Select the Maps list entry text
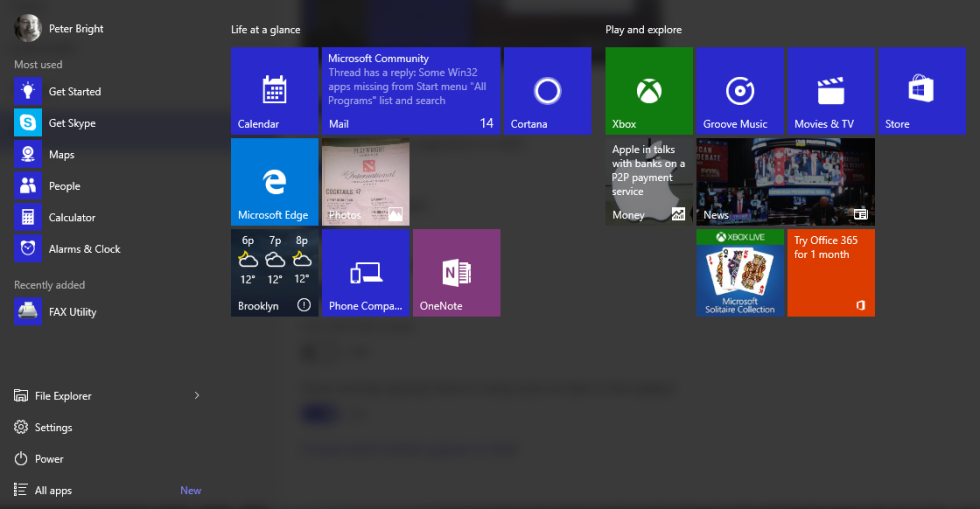Screen dimensions: 980x509 click(62, 154)
